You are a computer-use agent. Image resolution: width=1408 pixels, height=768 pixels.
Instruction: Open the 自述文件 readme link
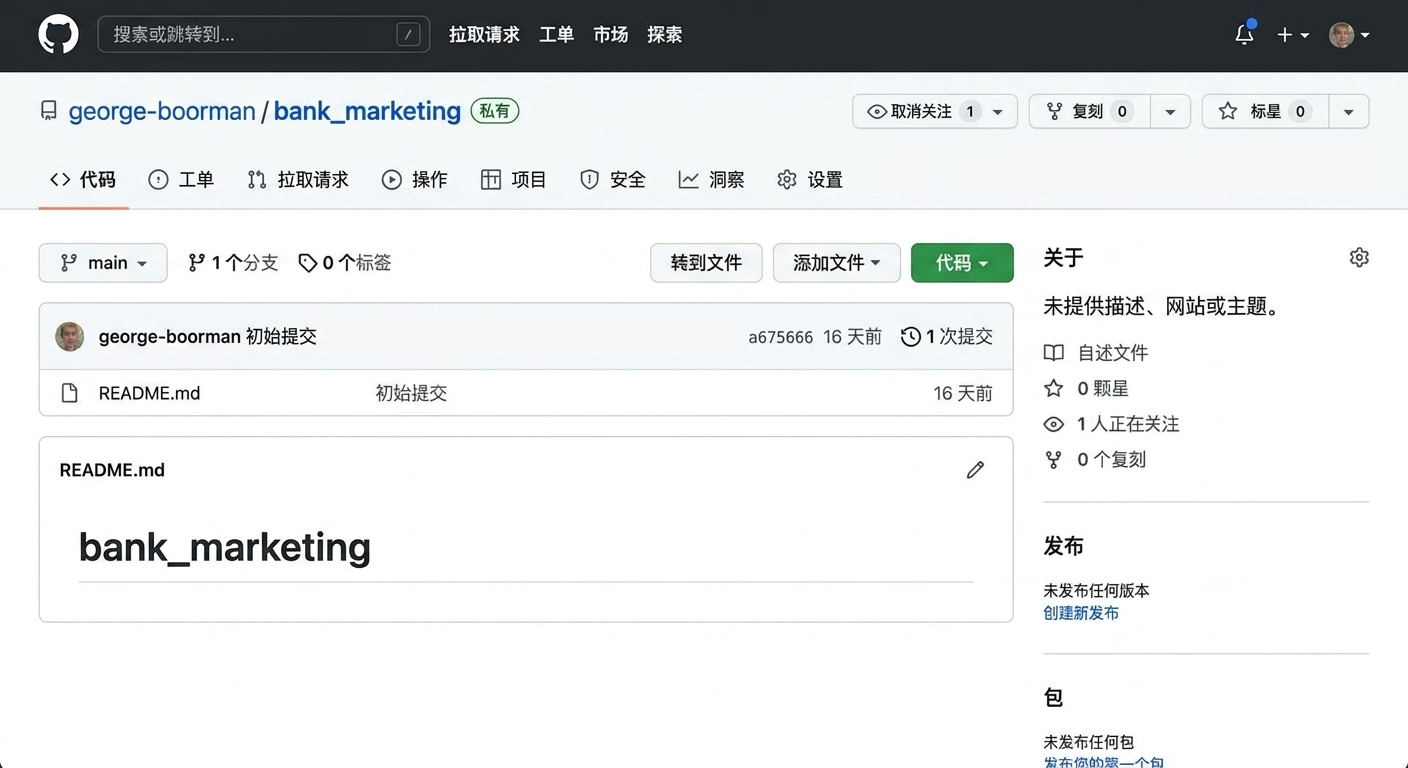1096,353
